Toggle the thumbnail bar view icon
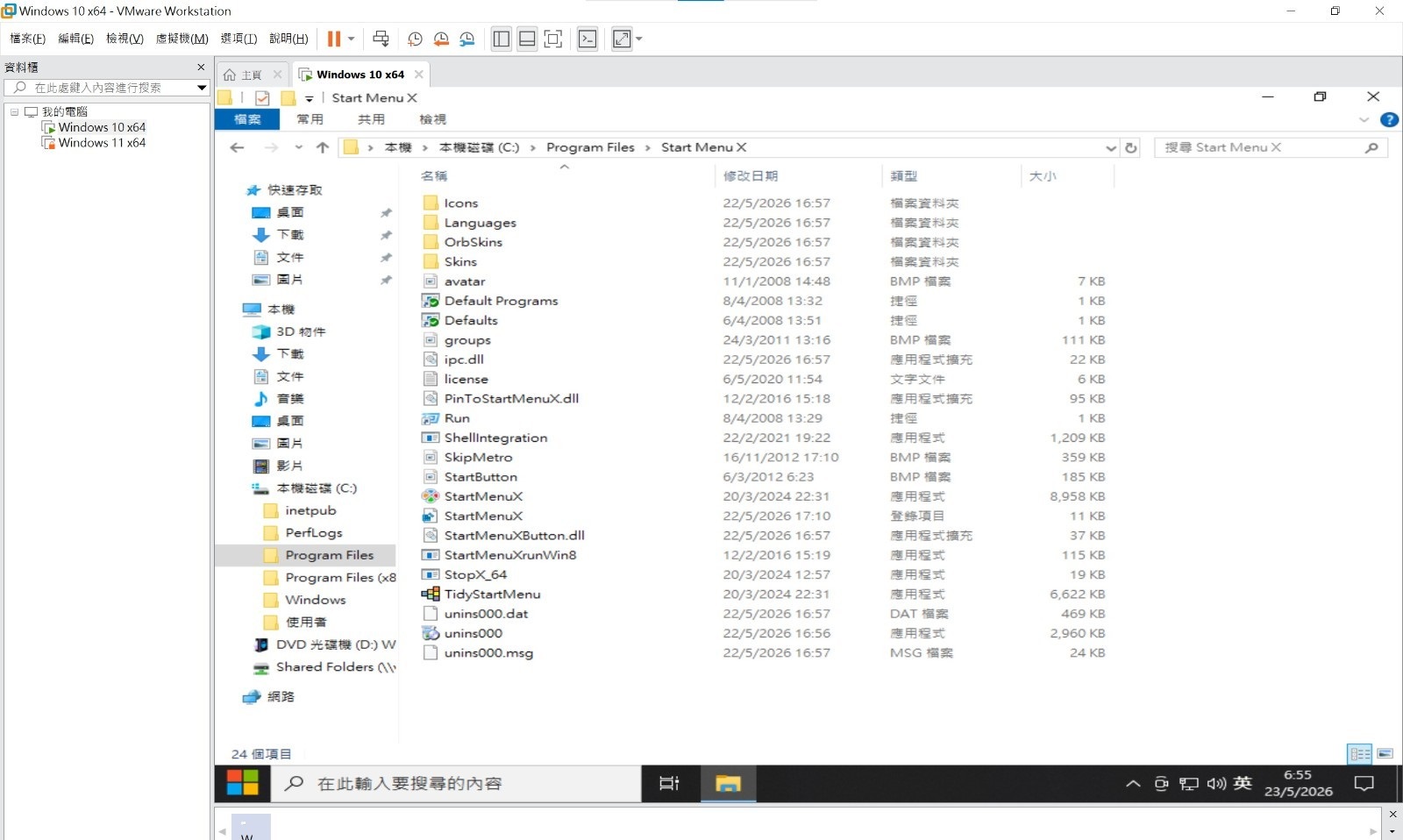Screen dimensions: 1403x840 527,39
